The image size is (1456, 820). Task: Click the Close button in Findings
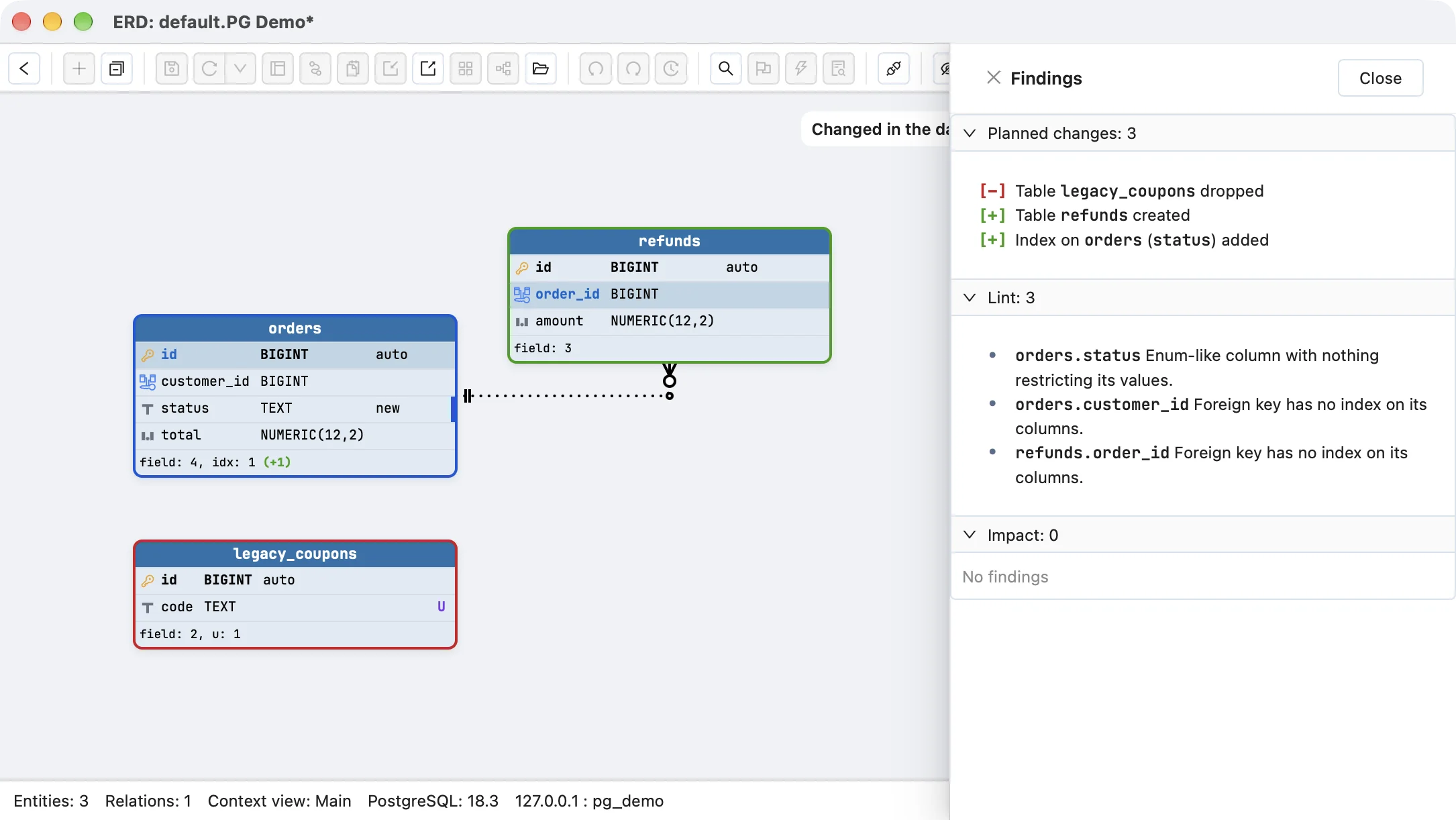click(1380, 78)
